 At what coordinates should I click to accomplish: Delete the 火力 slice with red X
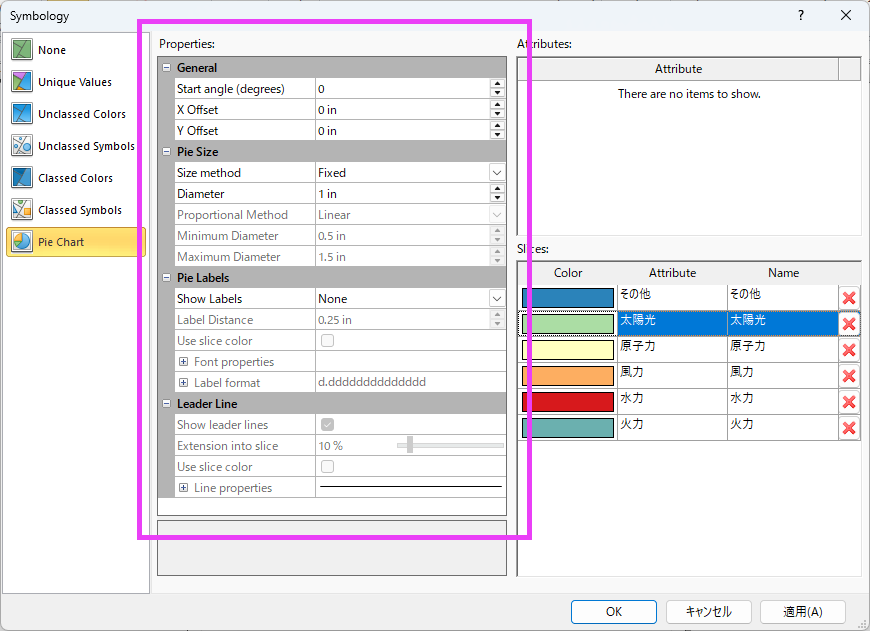pos(849,428)
